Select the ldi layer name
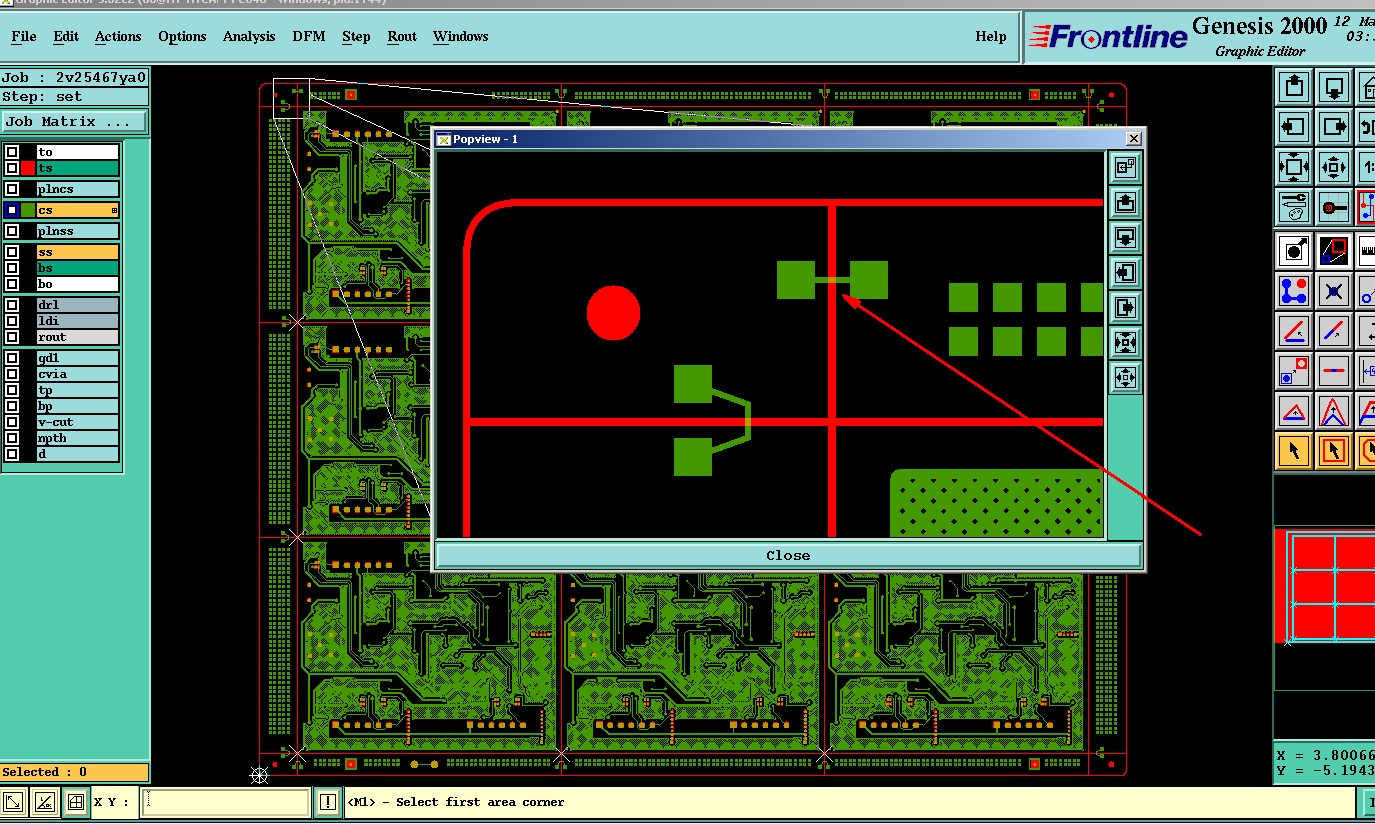 [x=78, y=321]
